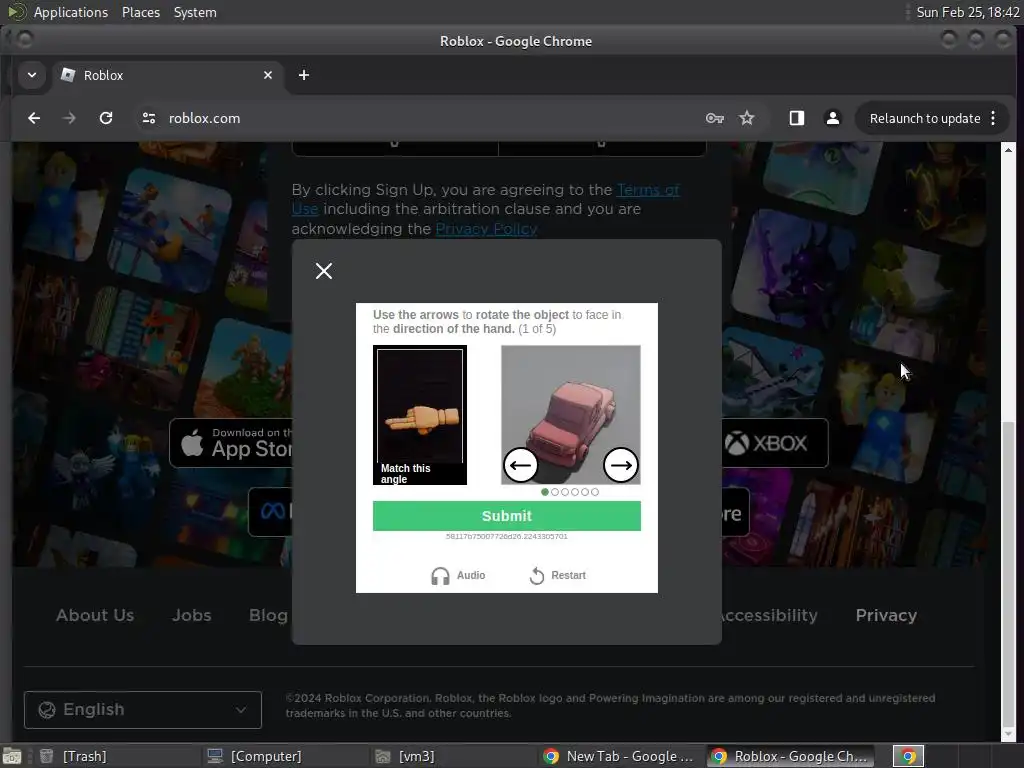Open the Applications menu
The width and height of the screenshot is (1024, 768).
pyautogui.click(x=71, y=12)
